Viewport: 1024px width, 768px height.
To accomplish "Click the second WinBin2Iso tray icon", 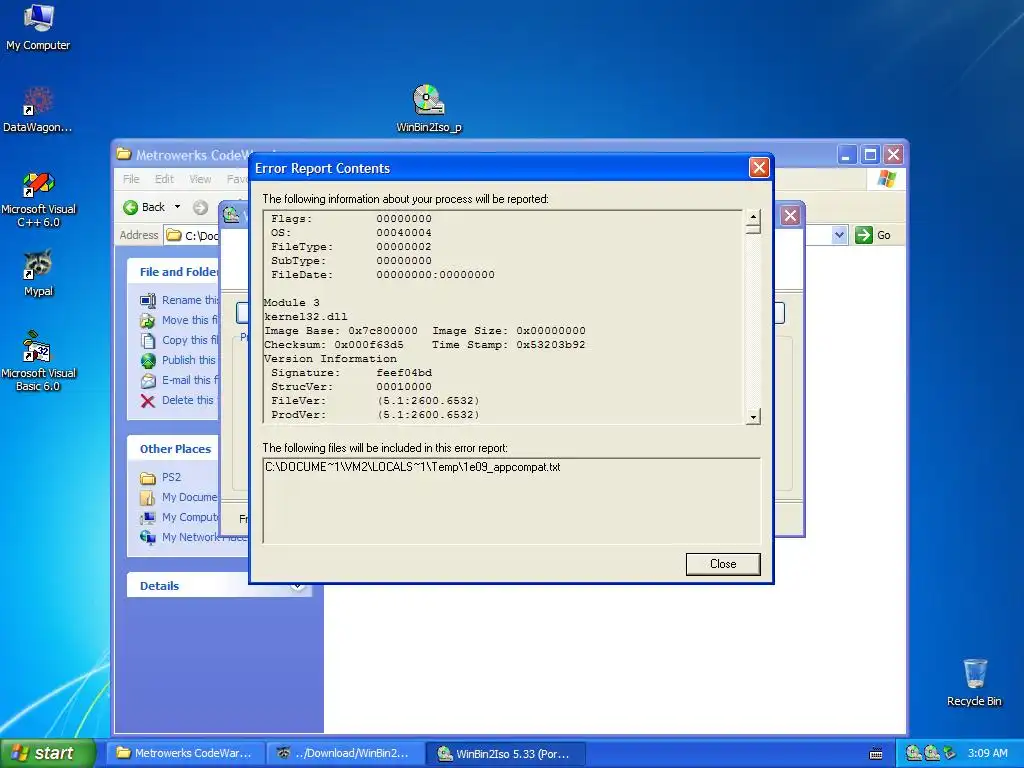I will click(x=931, y=753).
